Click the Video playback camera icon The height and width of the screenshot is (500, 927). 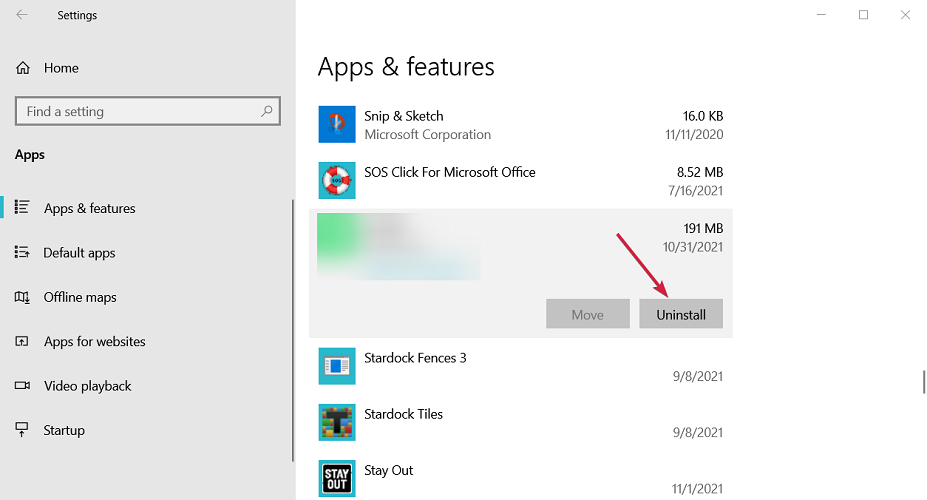tap(22, 385)
